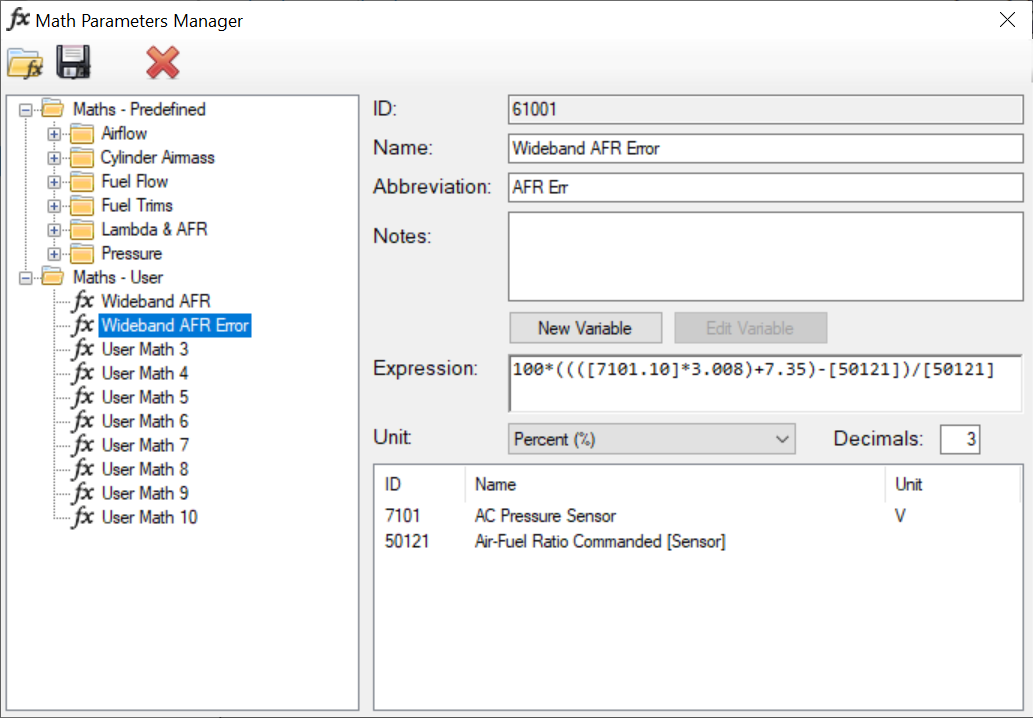Select User Math 6 in the tree
The width and height of the screenshot is (1033, 718).
[145, 421]
